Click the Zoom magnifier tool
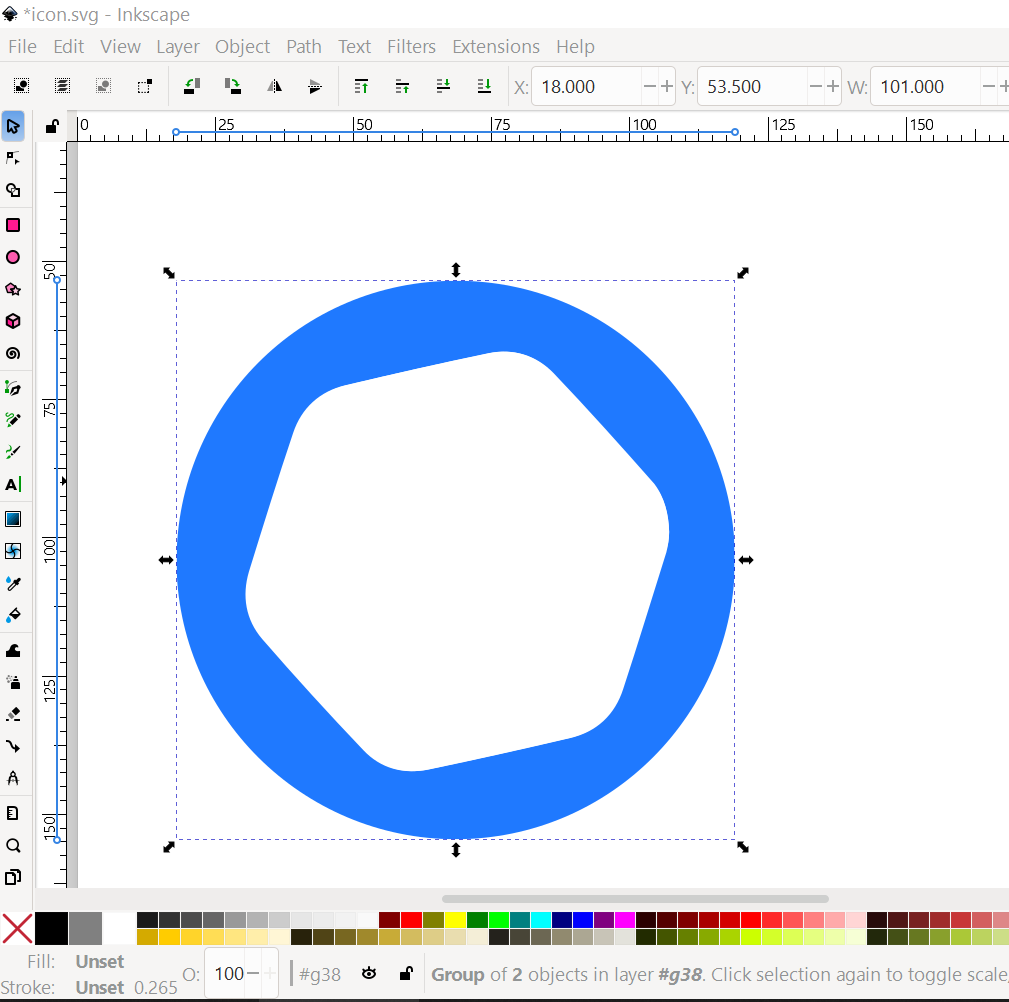The image size is (1009, 1002). pyautogui.click(x=13, y=845)
